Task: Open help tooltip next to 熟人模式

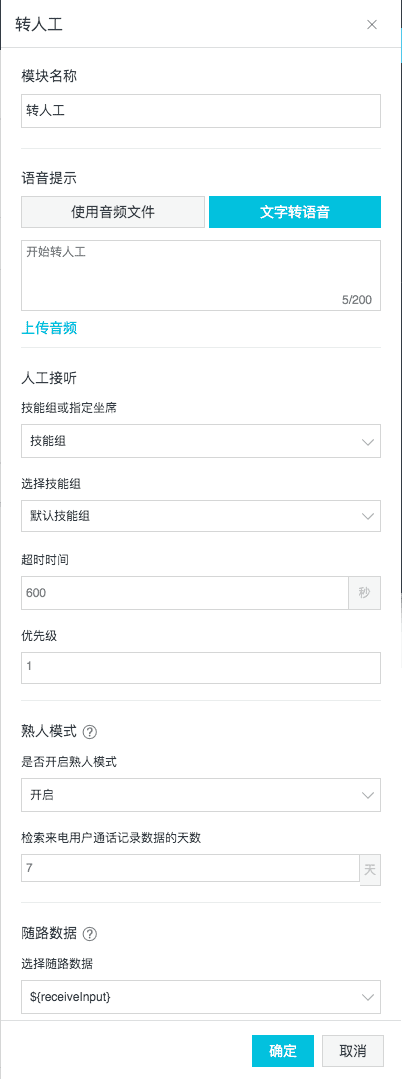Action: point(89,731)
